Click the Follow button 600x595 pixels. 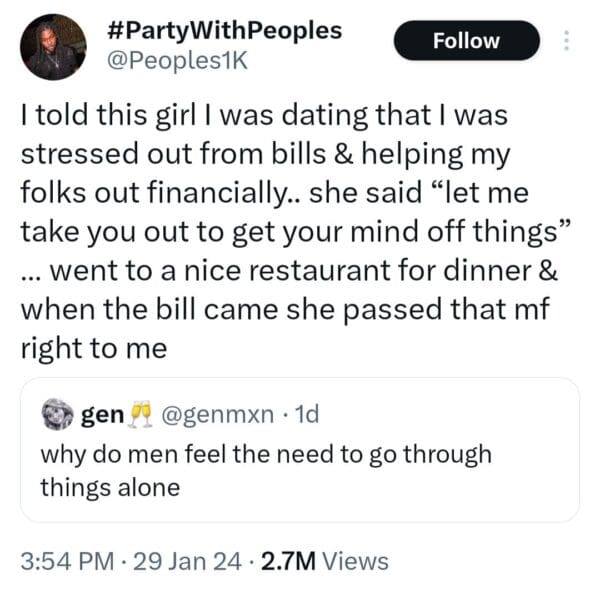pos(466,41)
